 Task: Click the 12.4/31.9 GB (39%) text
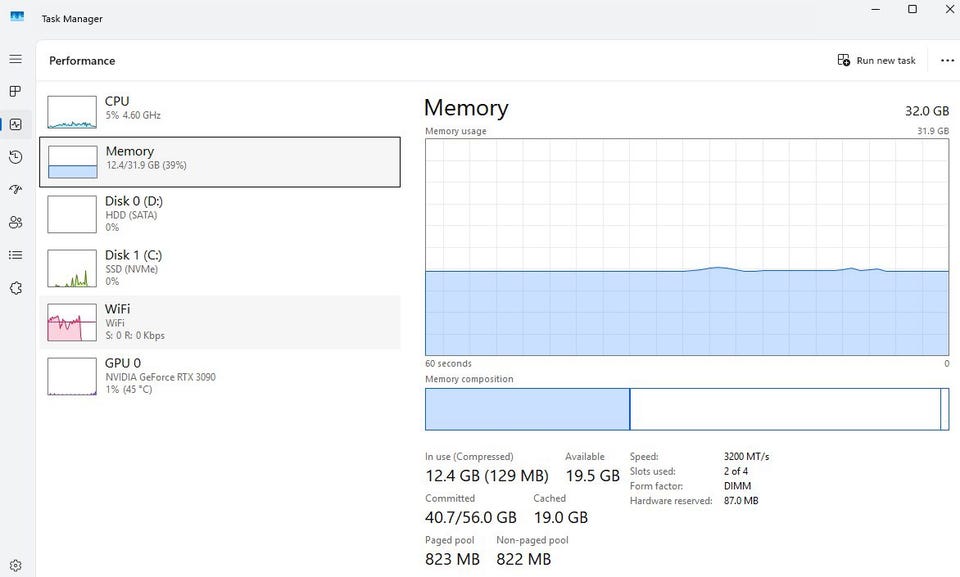[146, 165]
